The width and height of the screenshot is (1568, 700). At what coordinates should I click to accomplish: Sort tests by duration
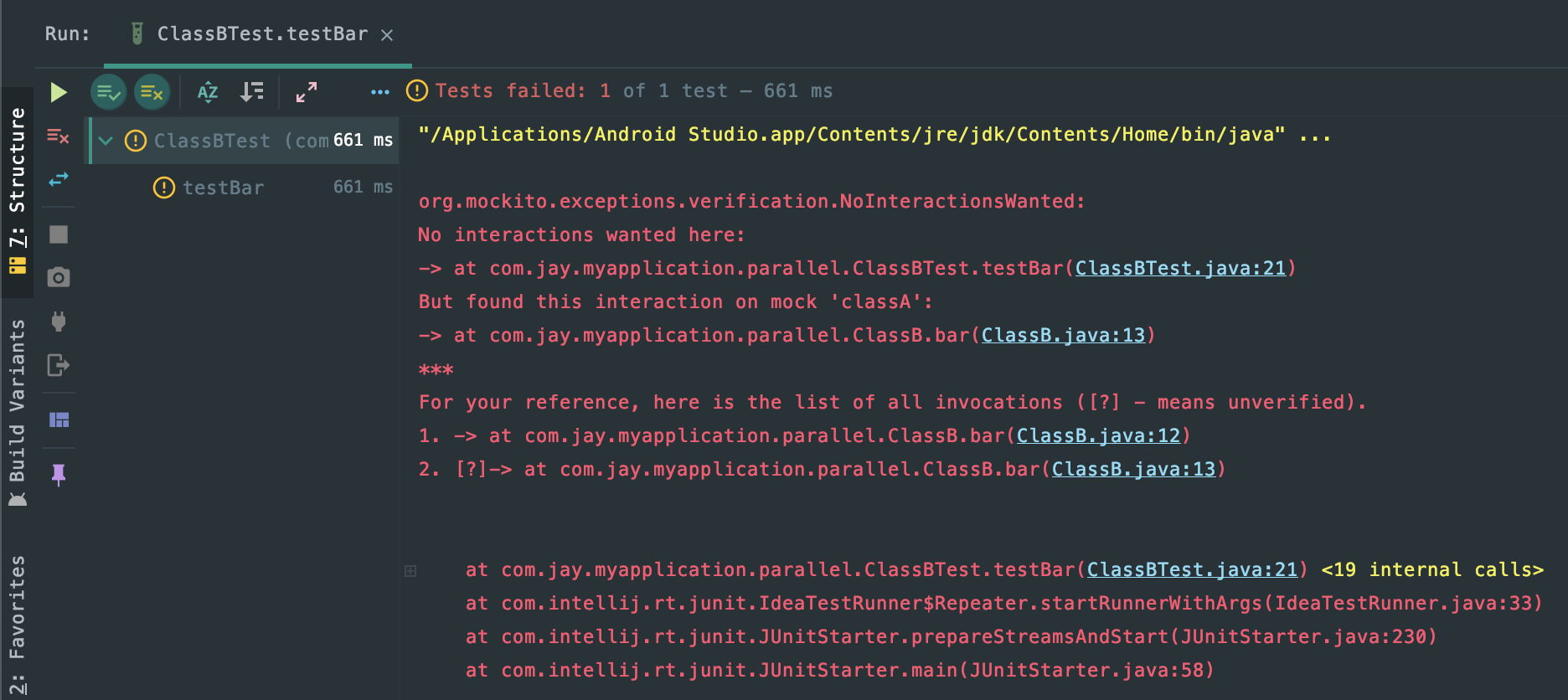tap(251, 92)
